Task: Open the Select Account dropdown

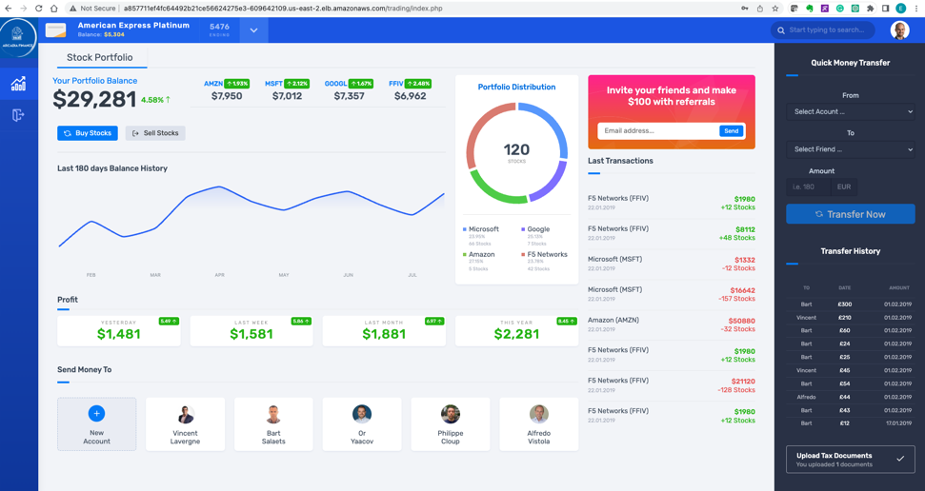Action: (x=851, y=112)
